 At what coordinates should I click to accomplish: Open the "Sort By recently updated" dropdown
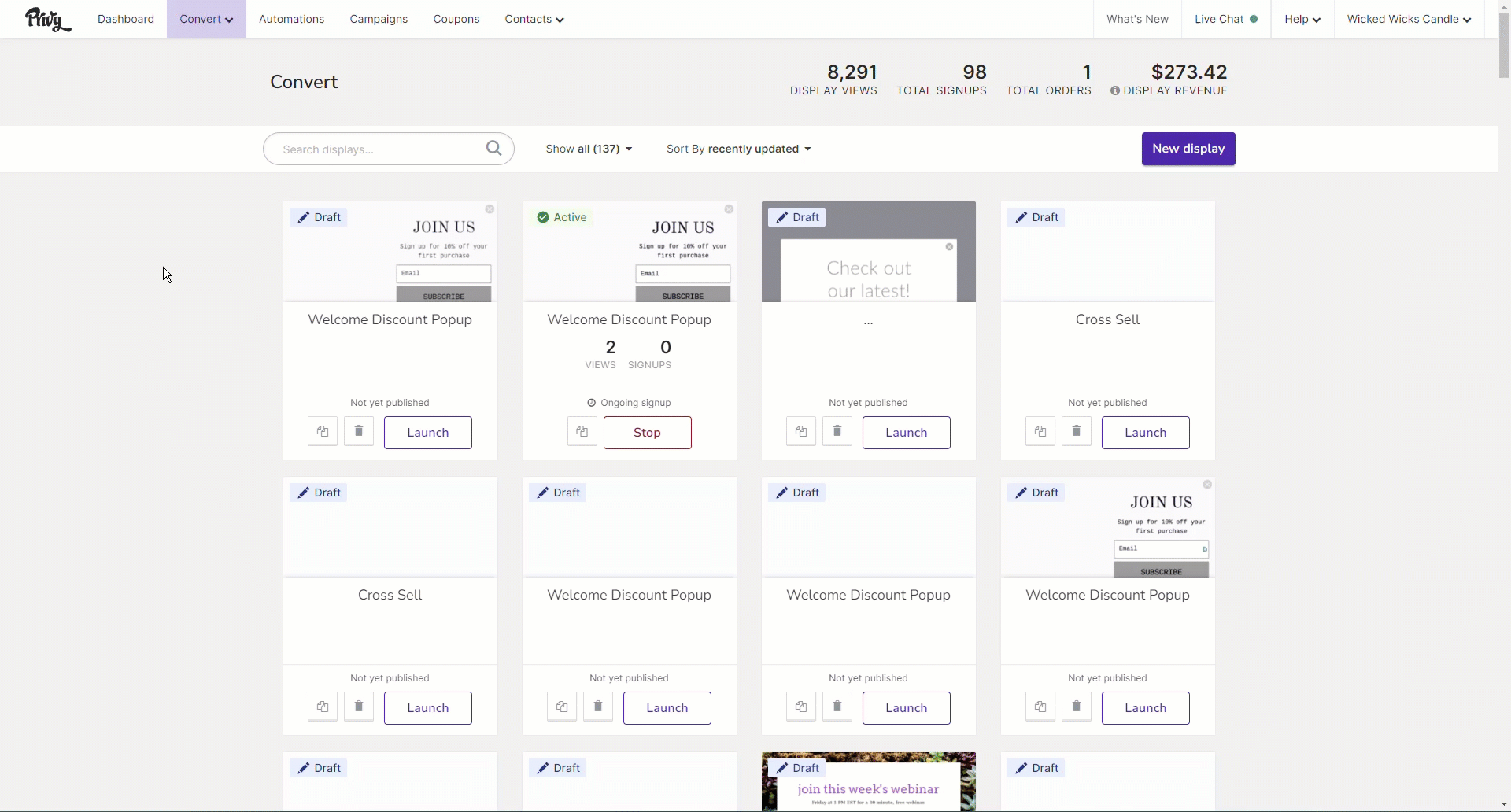point(738,149)
